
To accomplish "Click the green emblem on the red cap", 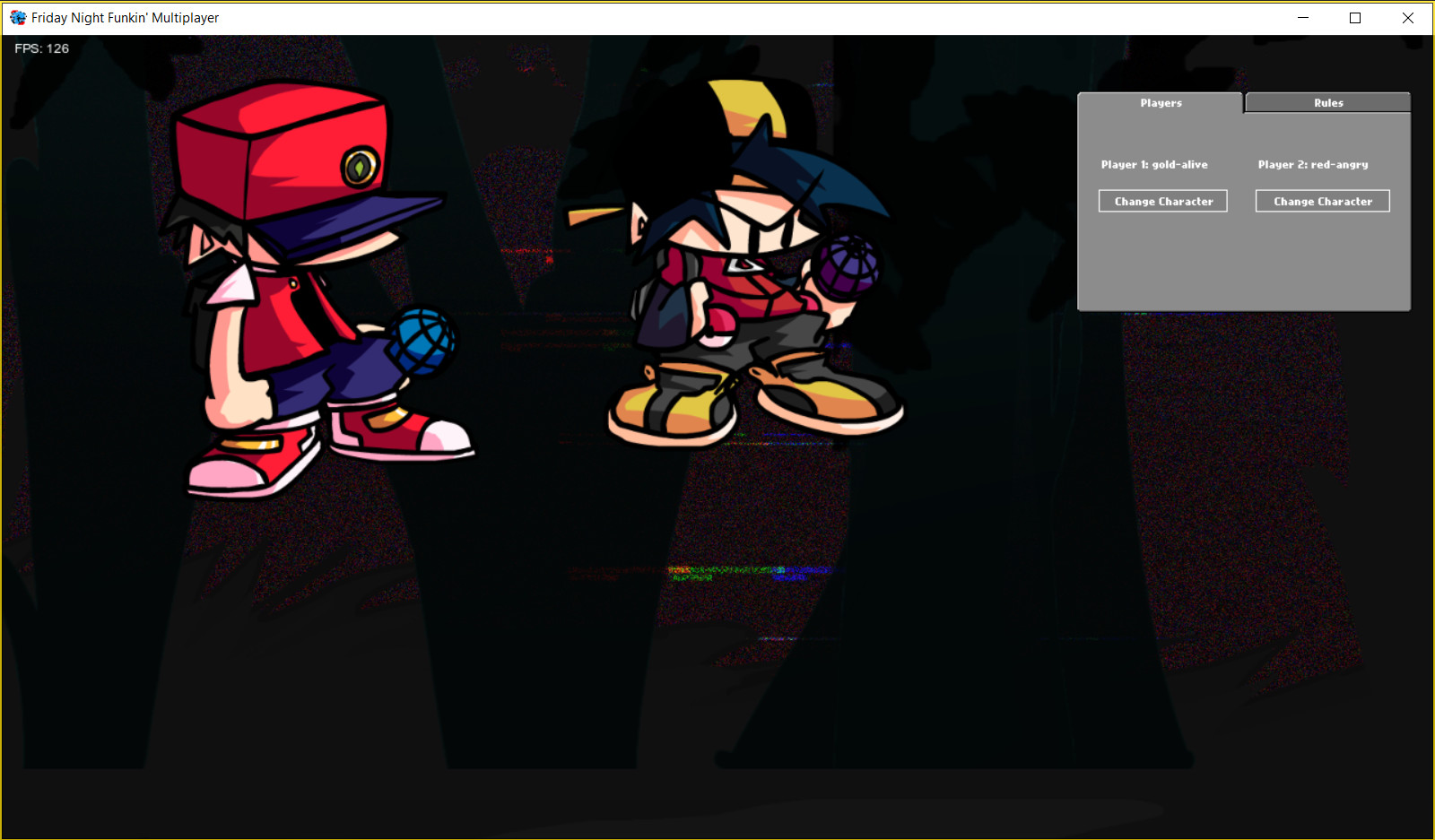I will pos(360,167).
